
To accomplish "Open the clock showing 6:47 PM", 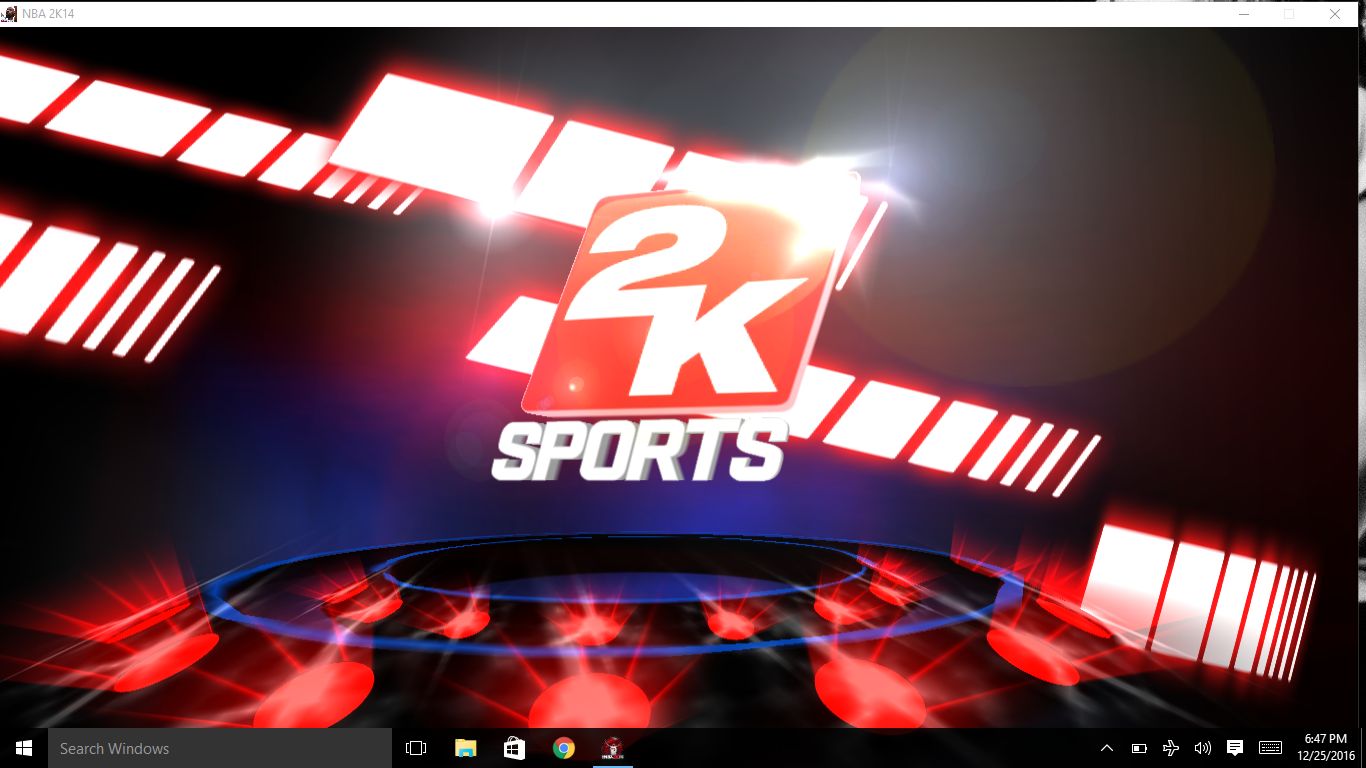I will click(x=1326, y=748).
